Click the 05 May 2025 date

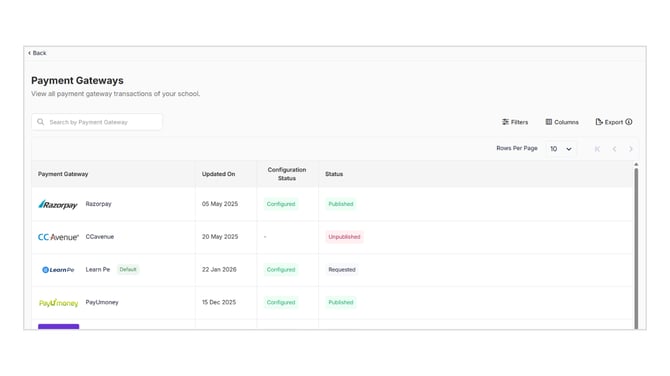220,204
